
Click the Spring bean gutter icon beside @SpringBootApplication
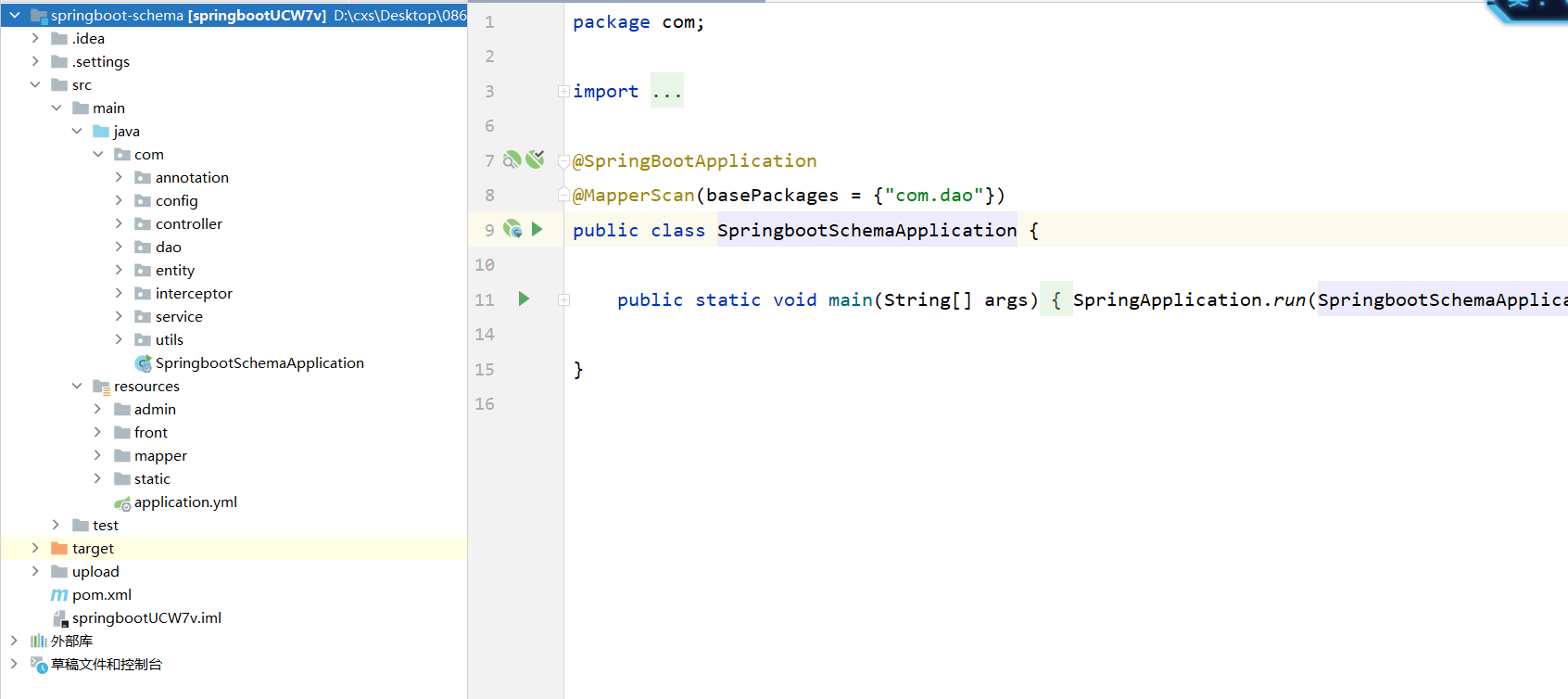click(512, 159)
